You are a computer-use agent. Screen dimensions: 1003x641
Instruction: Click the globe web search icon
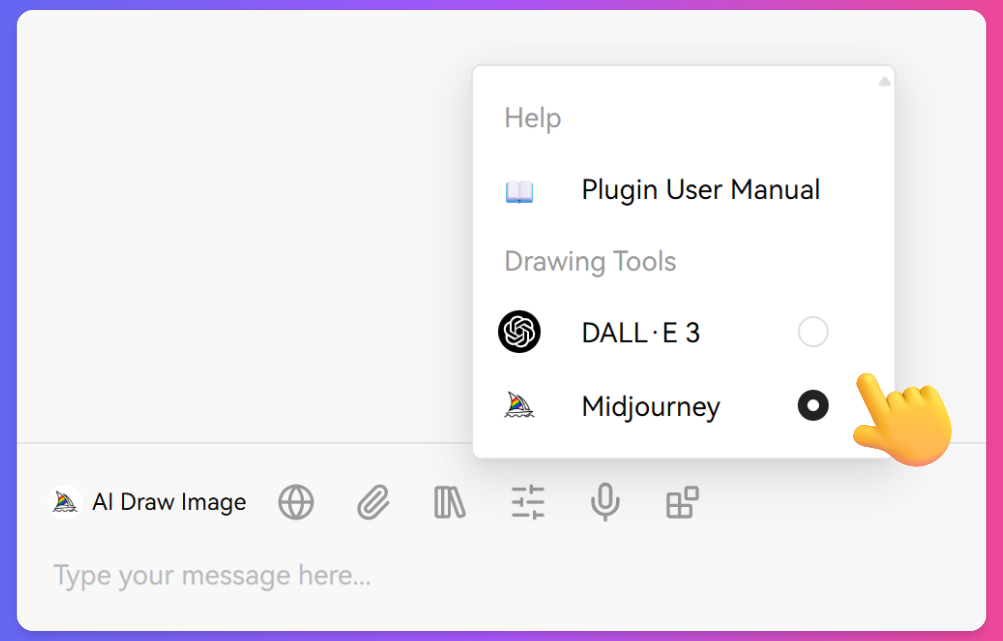296,502
